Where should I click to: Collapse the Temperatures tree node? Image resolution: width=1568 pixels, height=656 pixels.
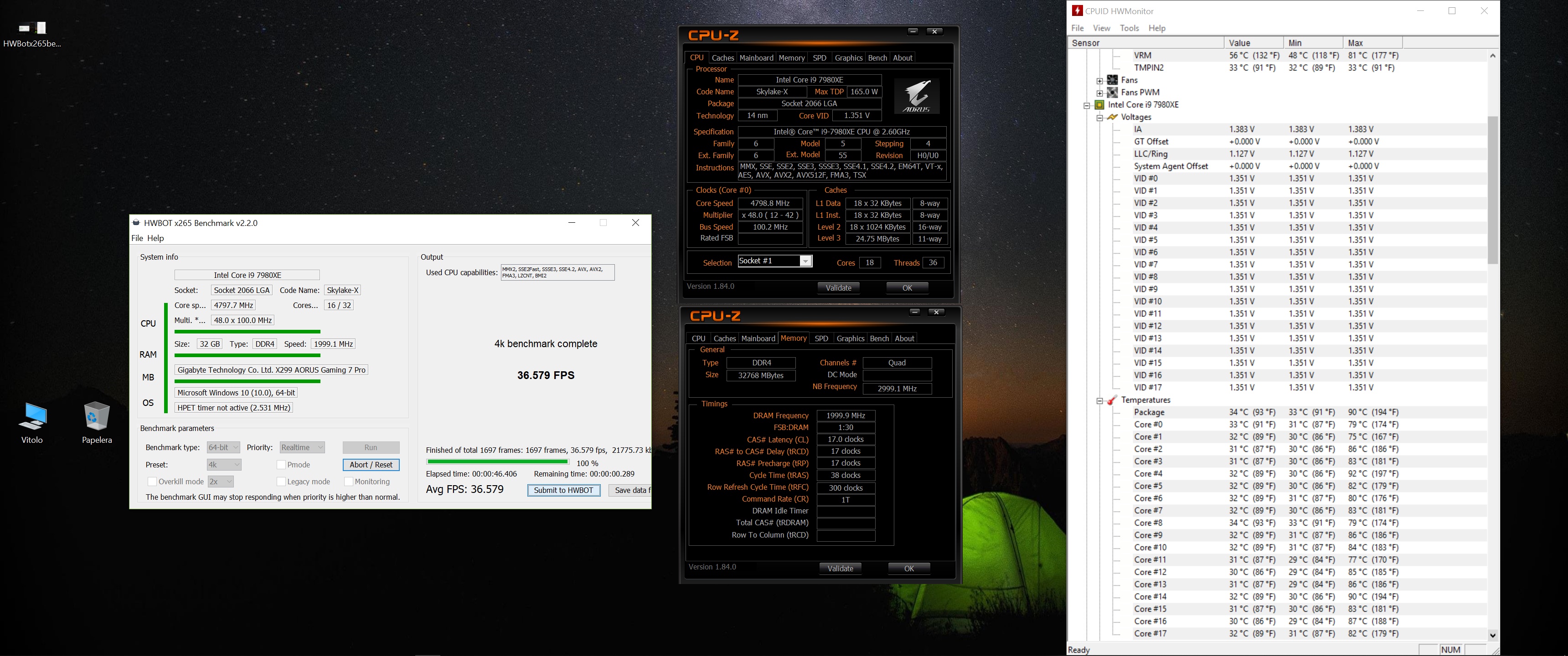pyautogui.click(x=1099, y=400)
